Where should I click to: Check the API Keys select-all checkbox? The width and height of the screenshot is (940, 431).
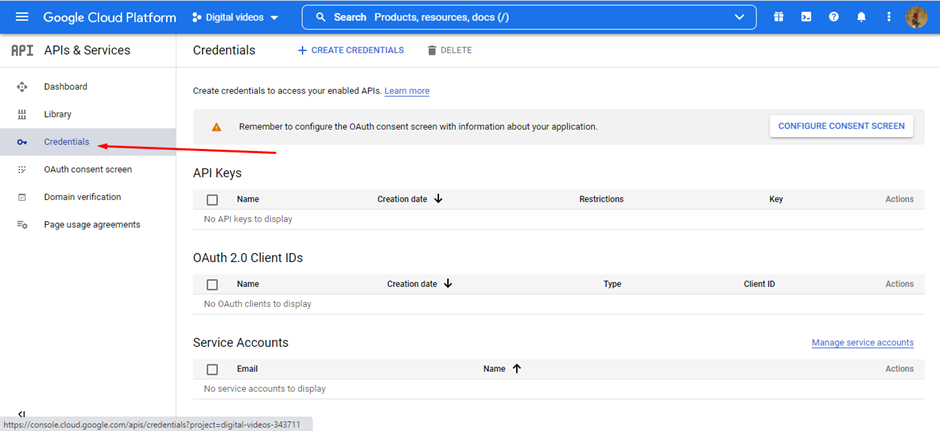point(212,200)
